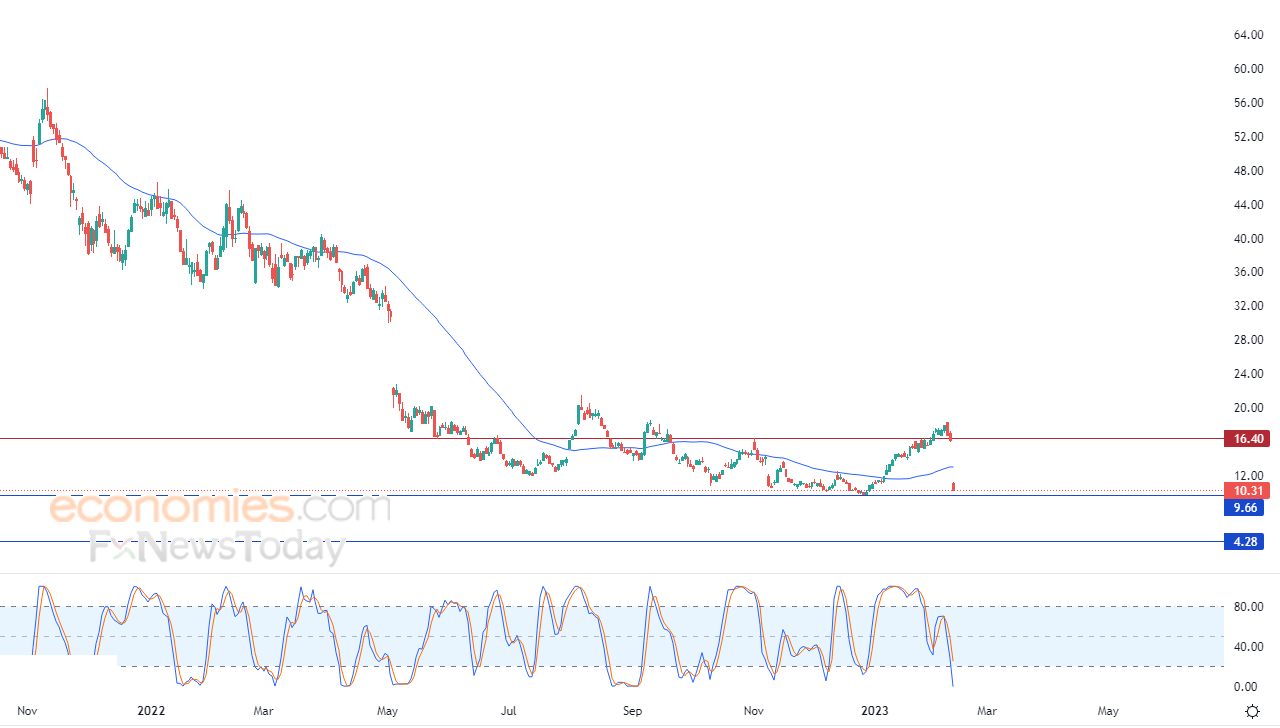
Task: Select the Sep label on time axis
Action: (632, 712)
